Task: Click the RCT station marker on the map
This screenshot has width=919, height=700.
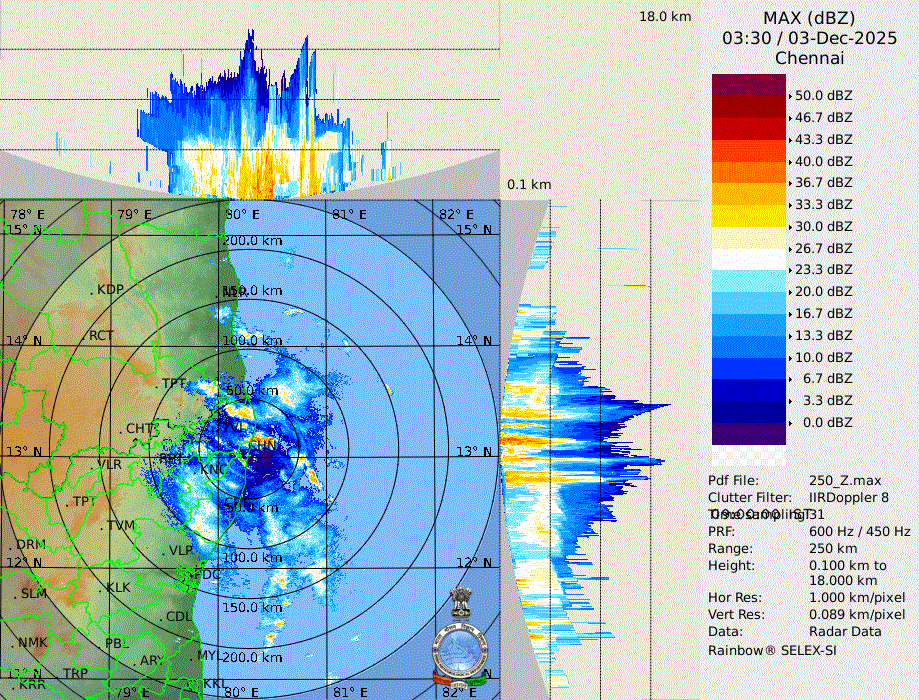Action: tap(98, 336)
